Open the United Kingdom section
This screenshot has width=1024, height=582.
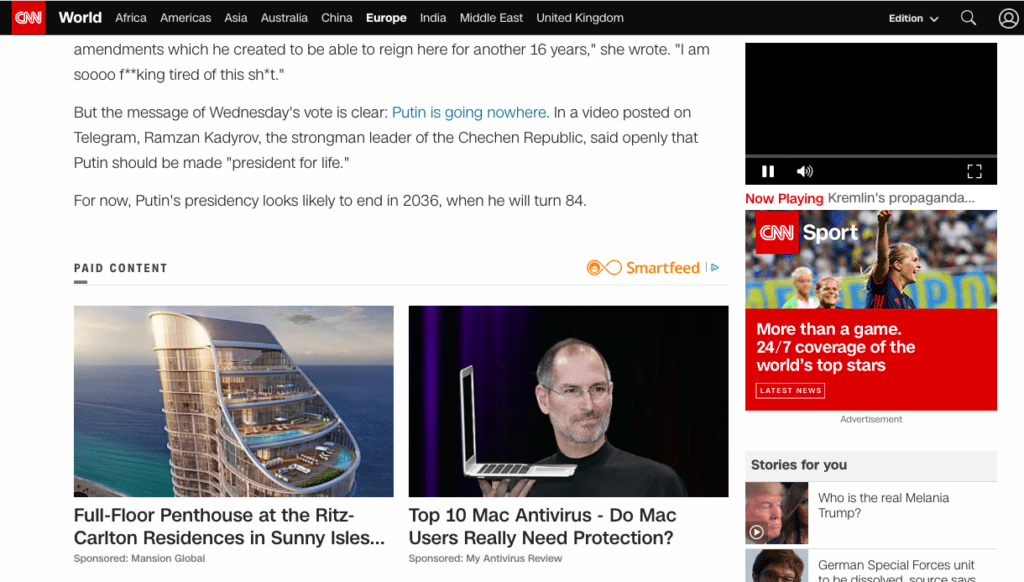pos(580,18)
